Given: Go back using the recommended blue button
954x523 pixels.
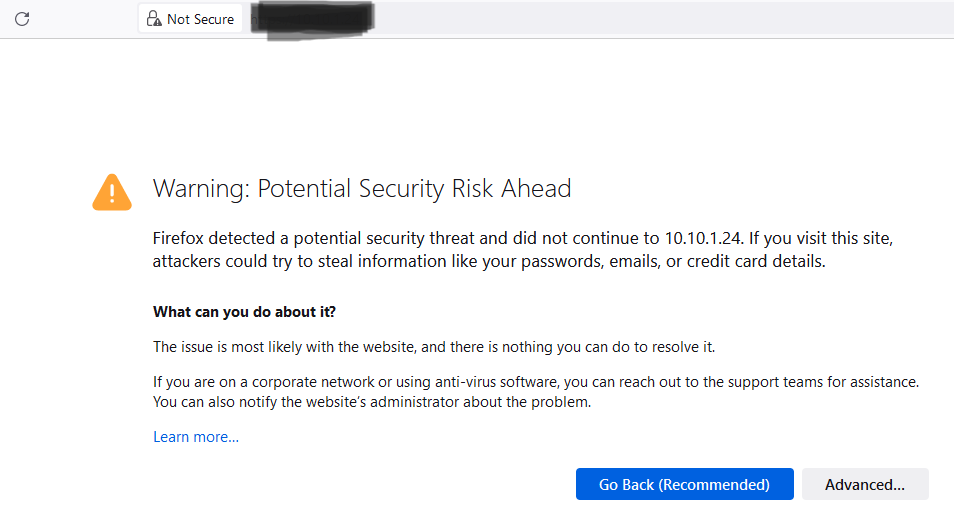Looking at the screenshot, I should click(x=684, y=484).
